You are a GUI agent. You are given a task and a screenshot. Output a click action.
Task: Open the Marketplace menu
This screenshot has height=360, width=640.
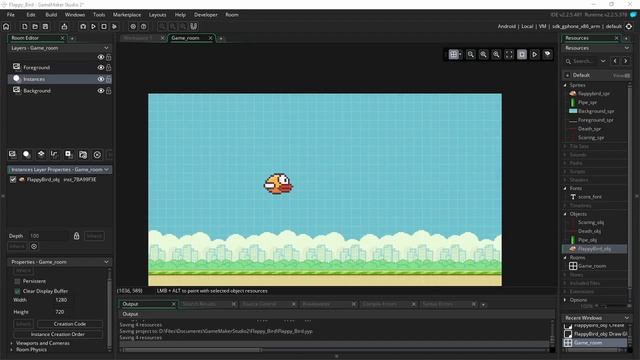pos(127,15)
